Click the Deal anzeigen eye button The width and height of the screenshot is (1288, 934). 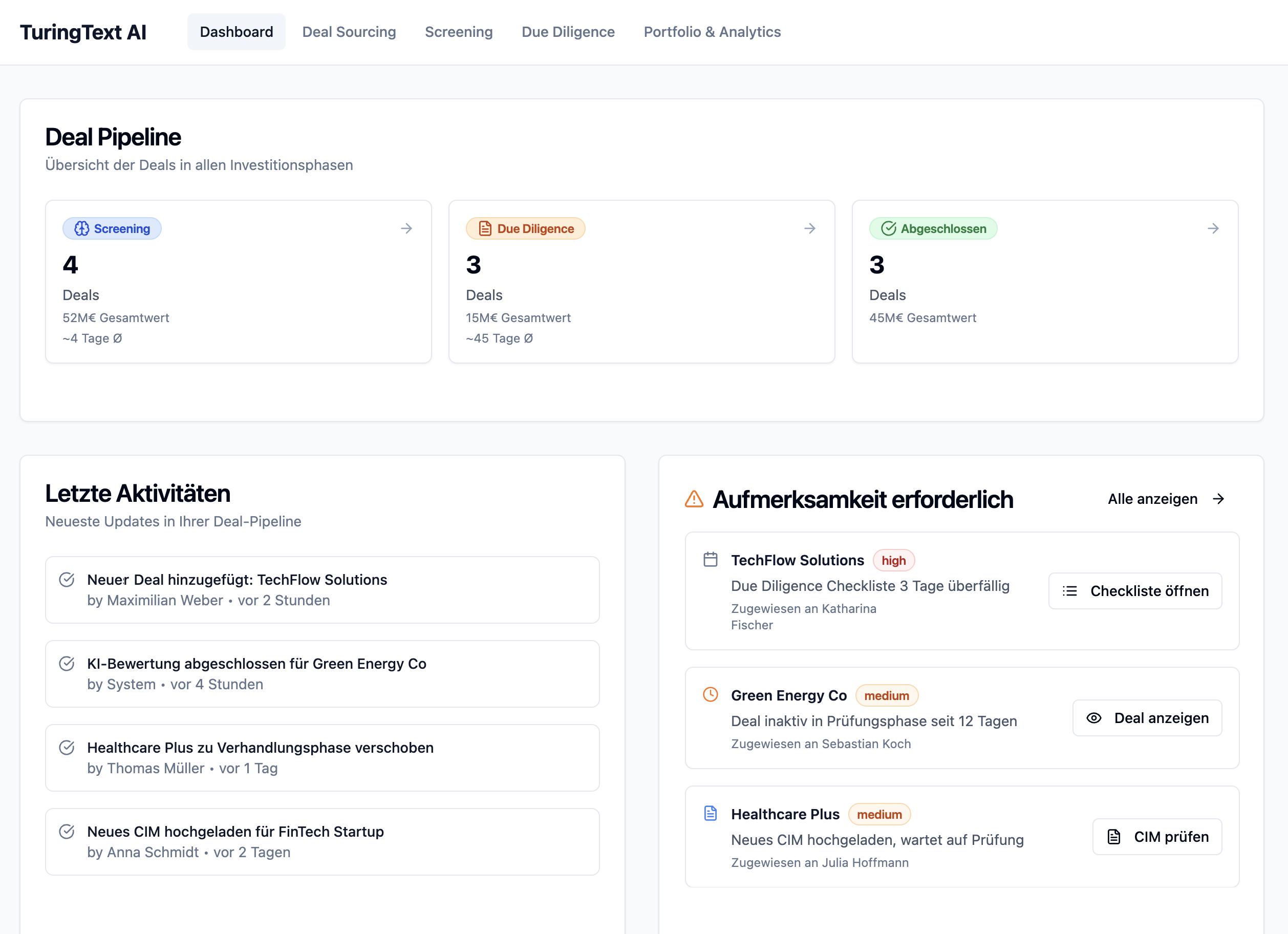(x=1147, y=718)
